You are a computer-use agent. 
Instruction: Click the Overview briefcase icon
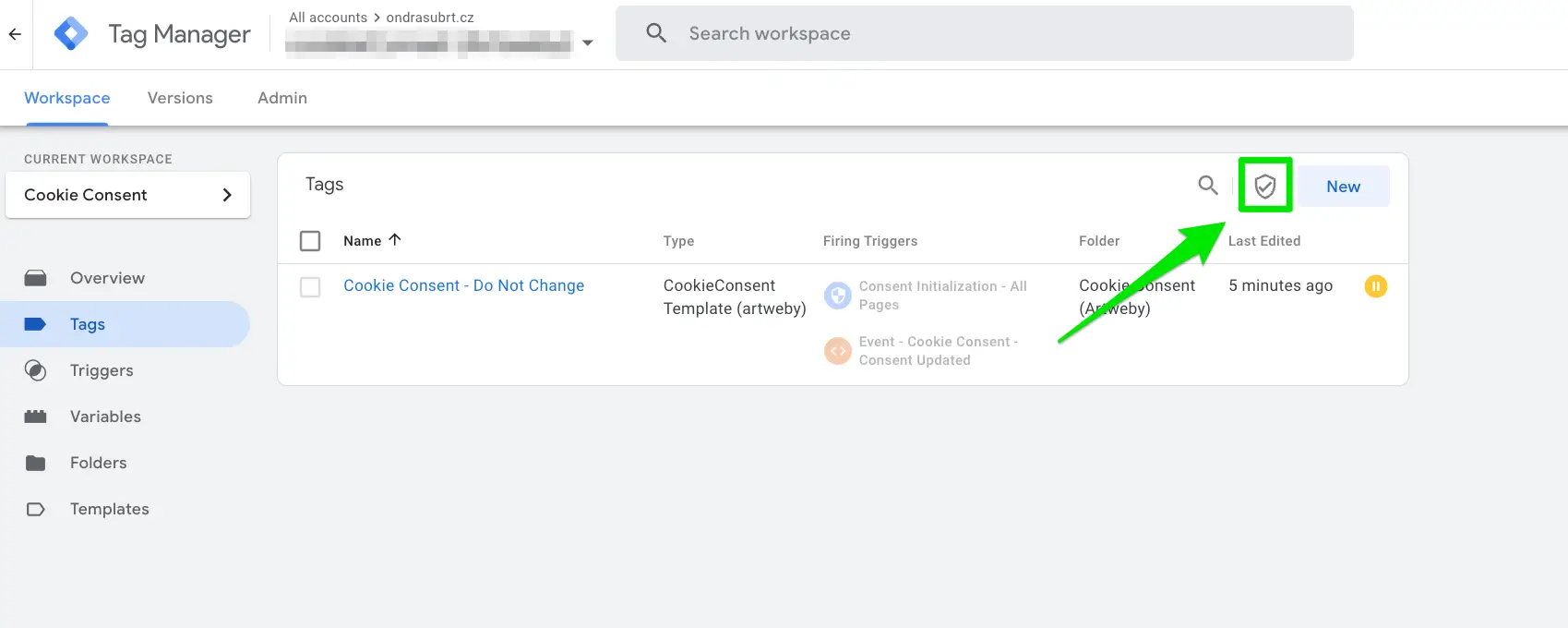35,278
